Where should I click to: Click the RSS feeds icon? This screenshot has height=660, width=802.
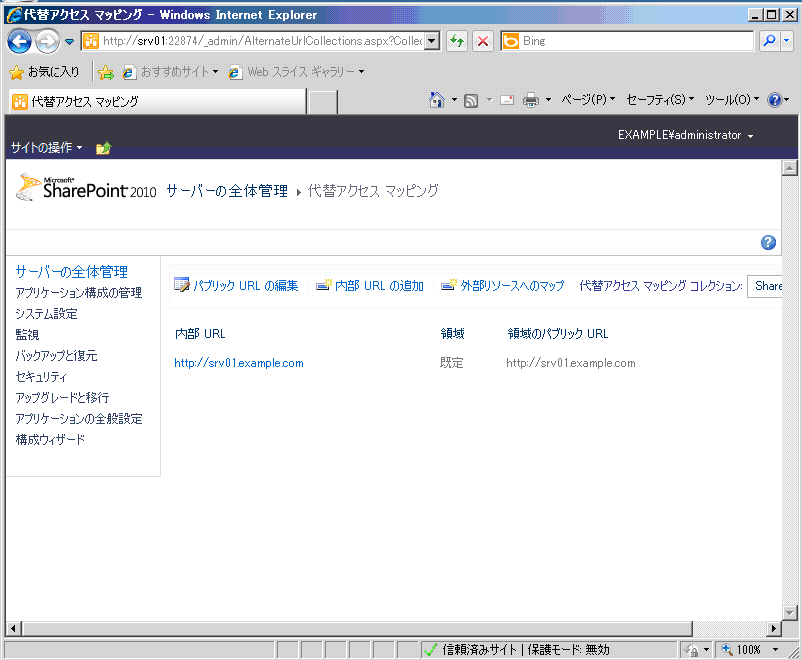tap(471, 100)
